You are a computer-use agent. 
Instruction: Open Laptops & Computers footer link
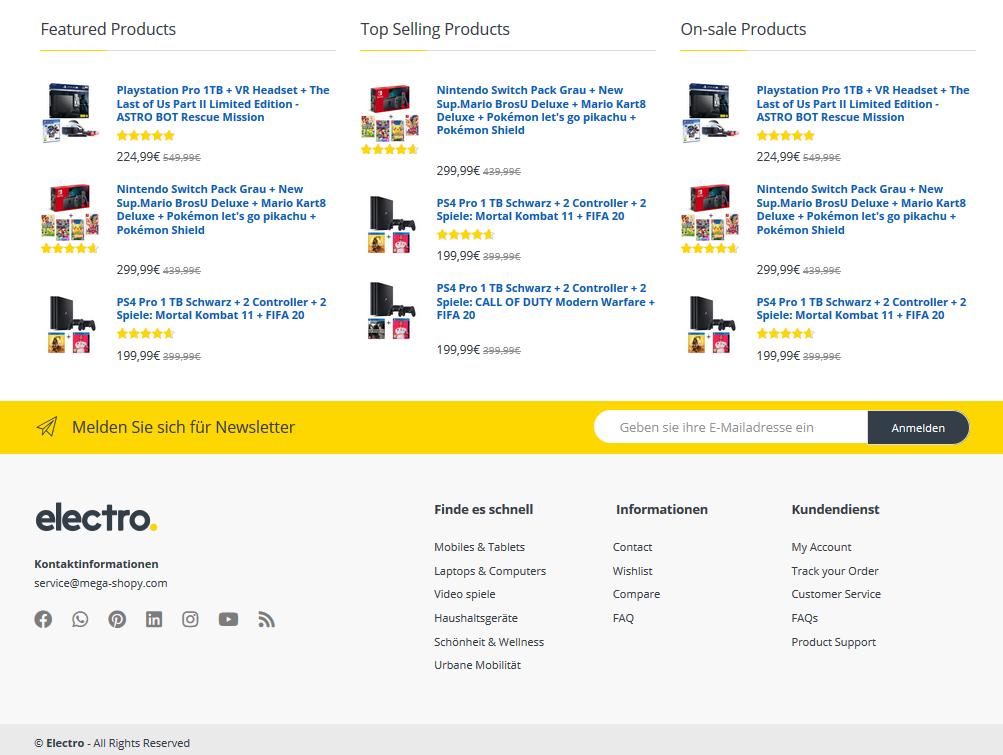click(x=490, y=571)
